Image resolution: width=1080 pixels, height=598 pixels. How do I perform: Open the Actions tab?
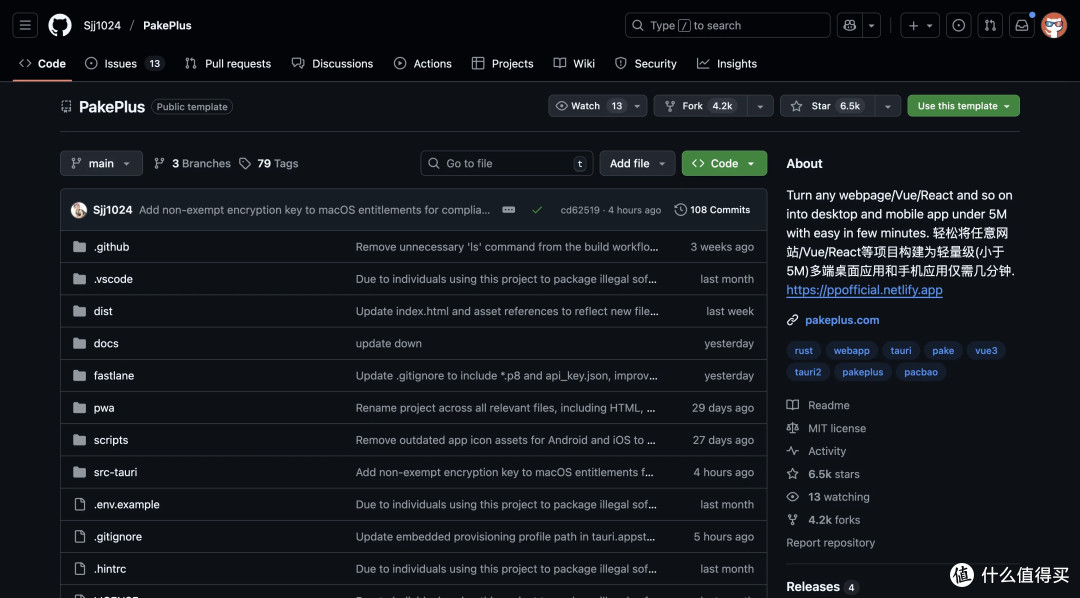coord(422,63)
